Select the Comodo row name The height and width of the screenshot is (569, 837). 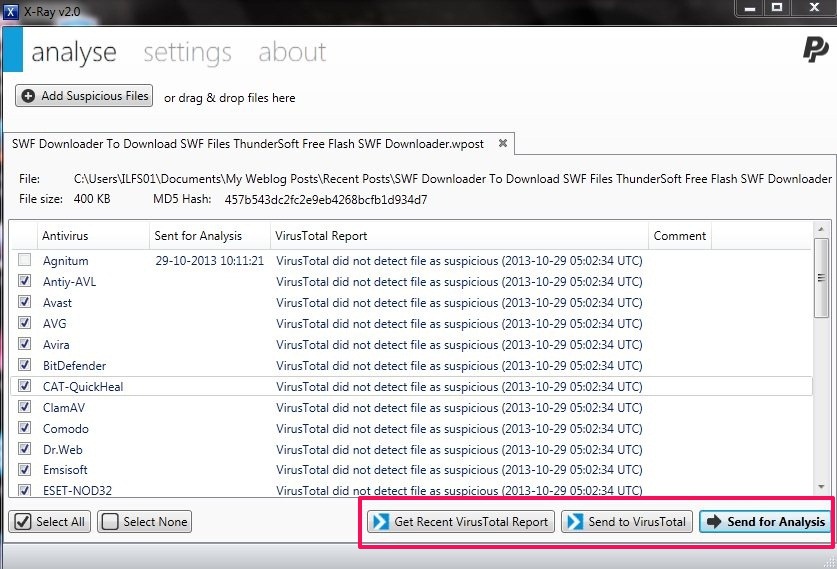click(66, 429)
